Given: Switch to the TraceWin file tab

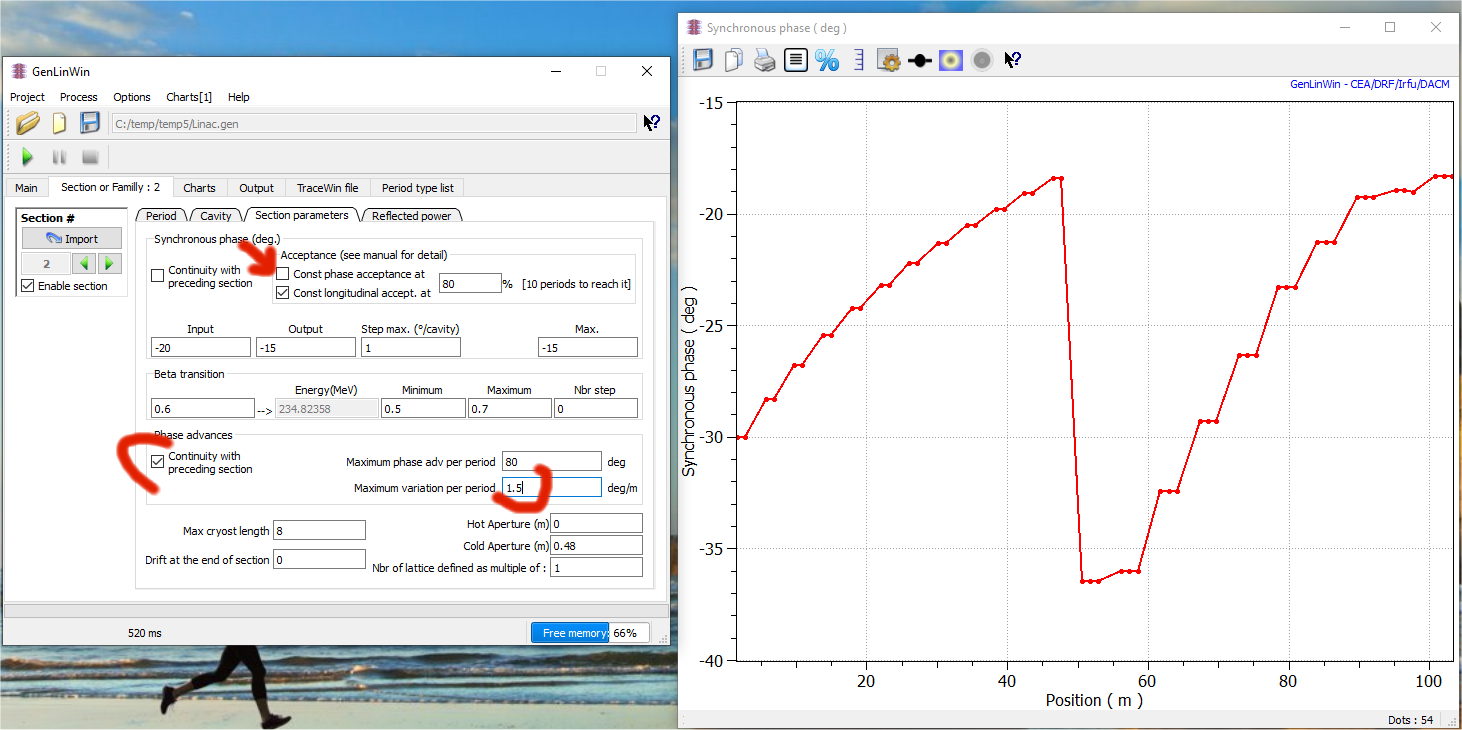Looking at the screenshot, I should [327, 188].
